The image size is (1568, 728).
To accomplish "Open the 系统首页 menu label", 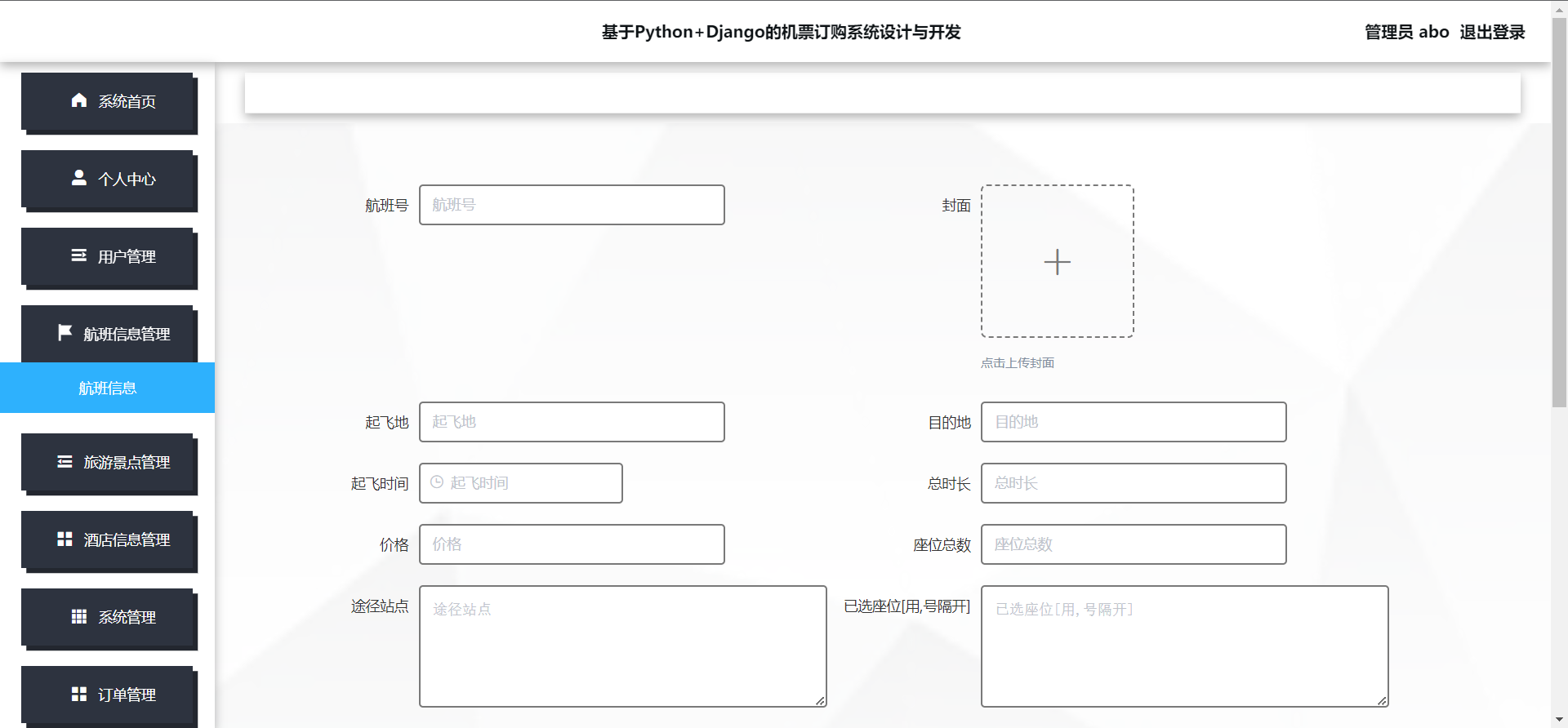I will [x=127, y=101].
